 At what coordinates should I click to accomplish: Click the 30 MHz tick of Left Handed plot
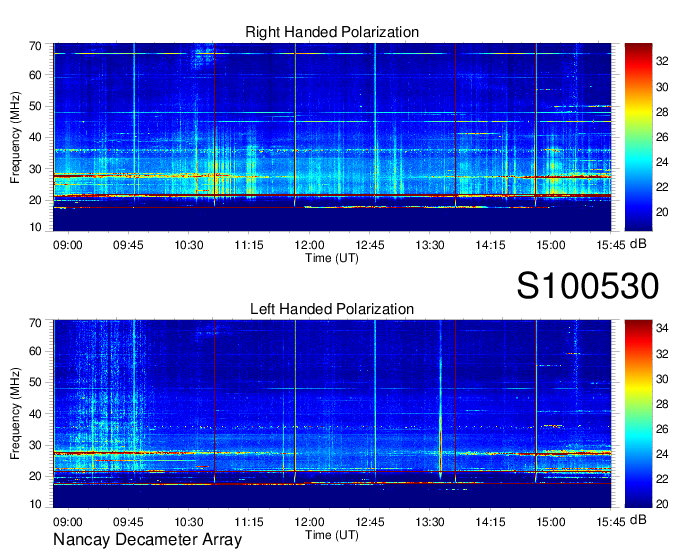tap(35, 445)
